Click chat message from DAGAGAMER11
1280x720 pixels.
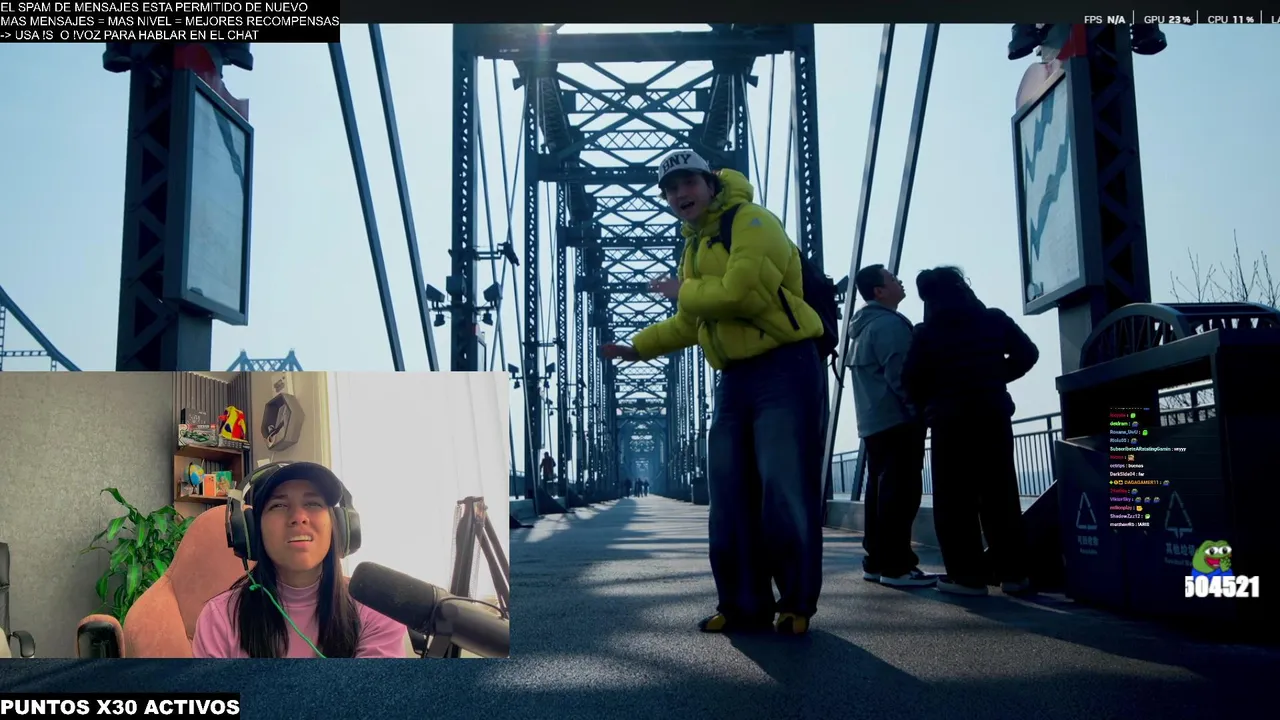1140,483
